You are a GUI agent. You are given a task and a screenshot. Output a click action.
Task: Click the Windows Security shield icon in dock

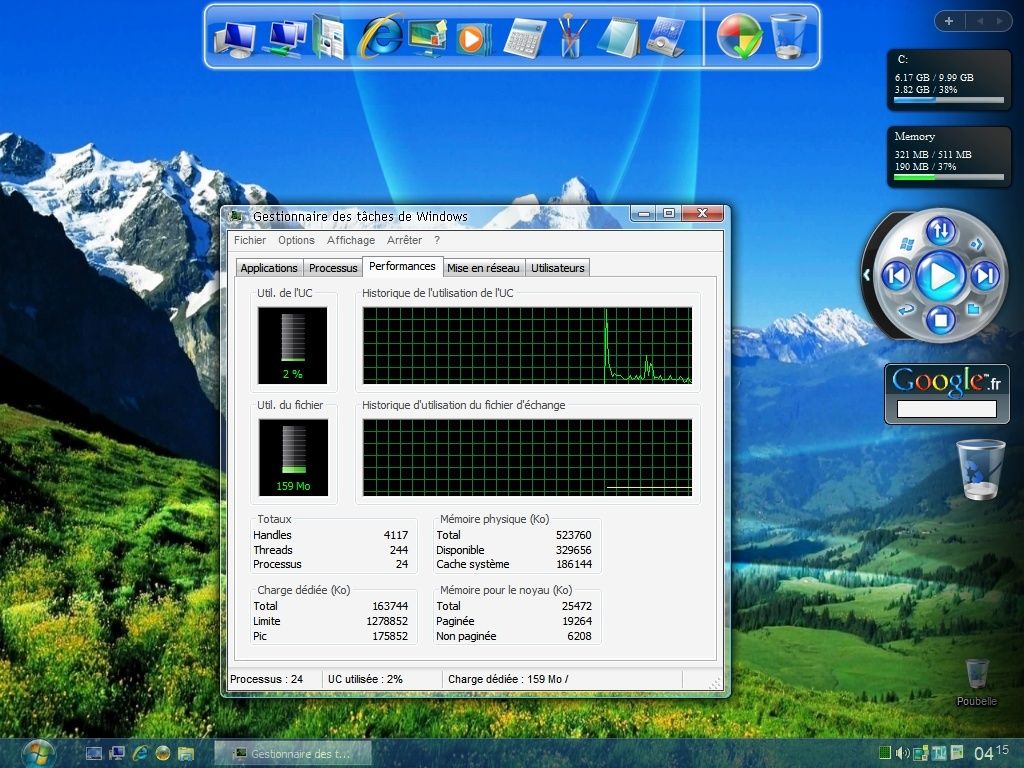coord(739,37)
